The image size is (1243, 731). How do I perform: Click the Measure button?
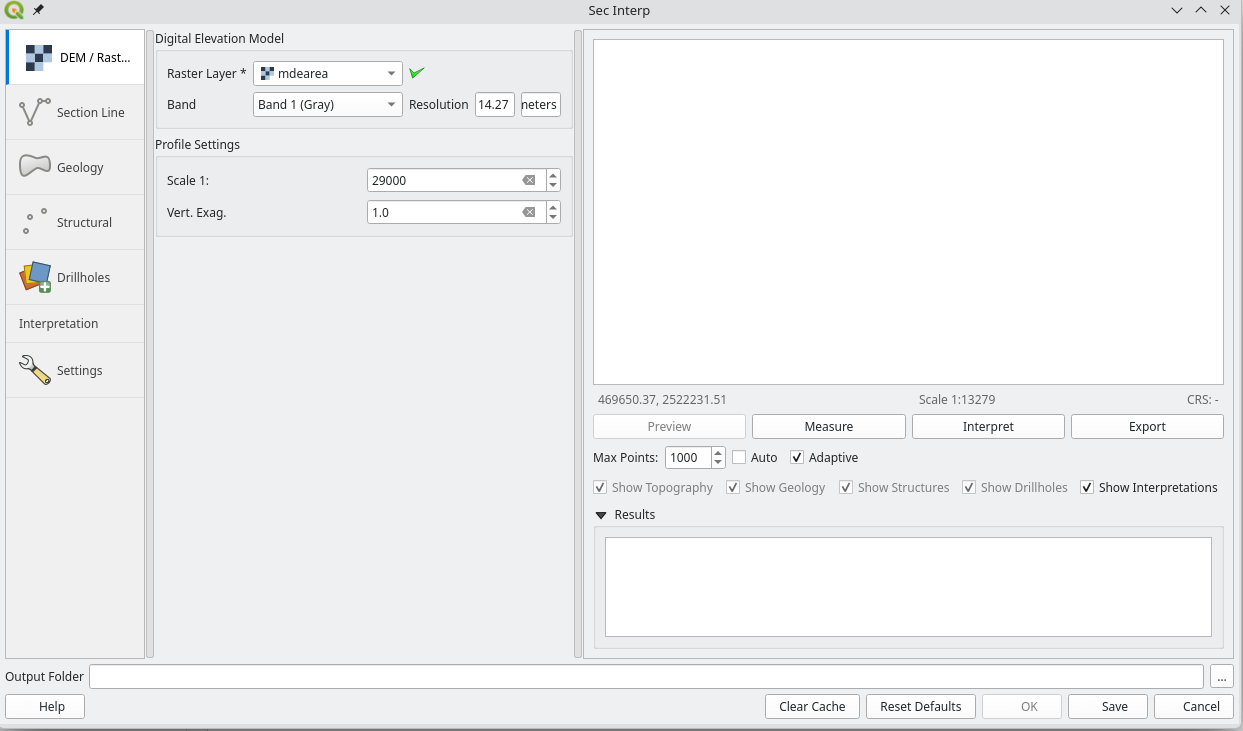(x=828, y=426)
